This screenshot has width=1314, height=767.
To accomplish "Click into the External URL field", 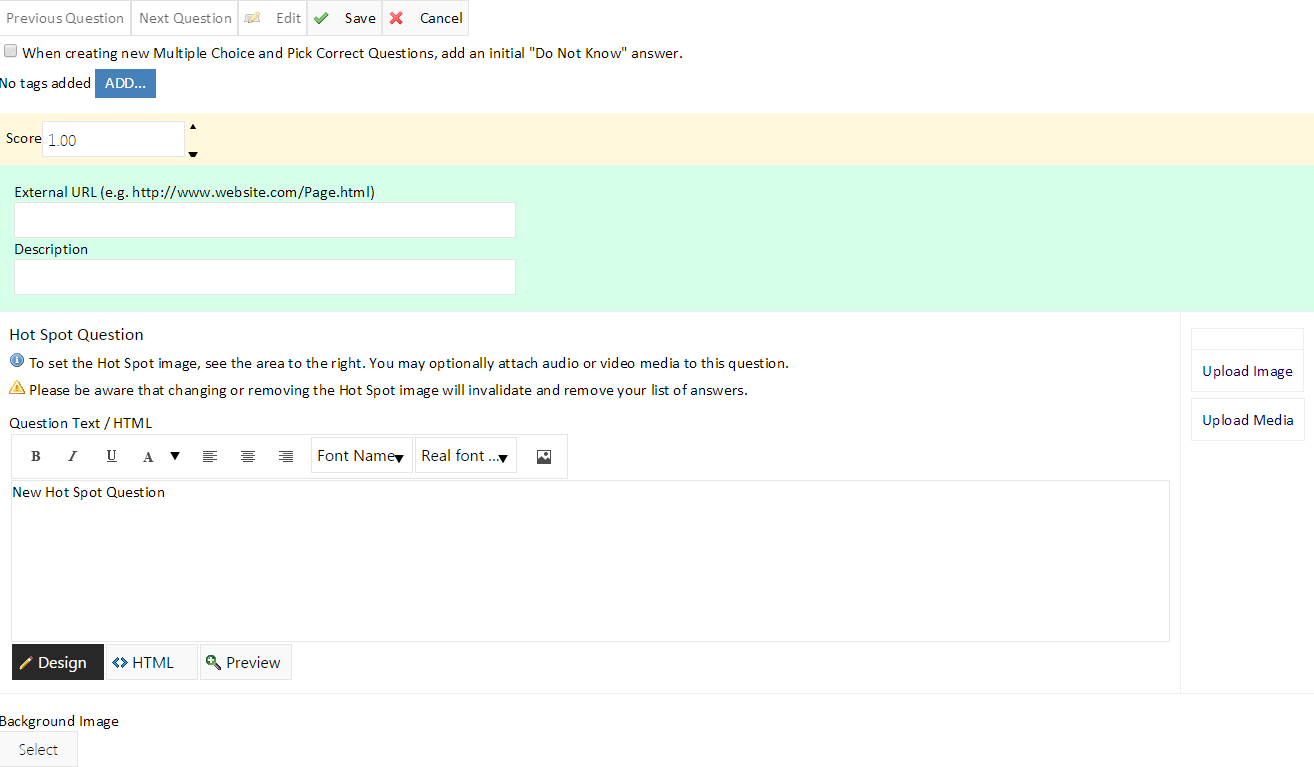I will (x=265, y=220).
